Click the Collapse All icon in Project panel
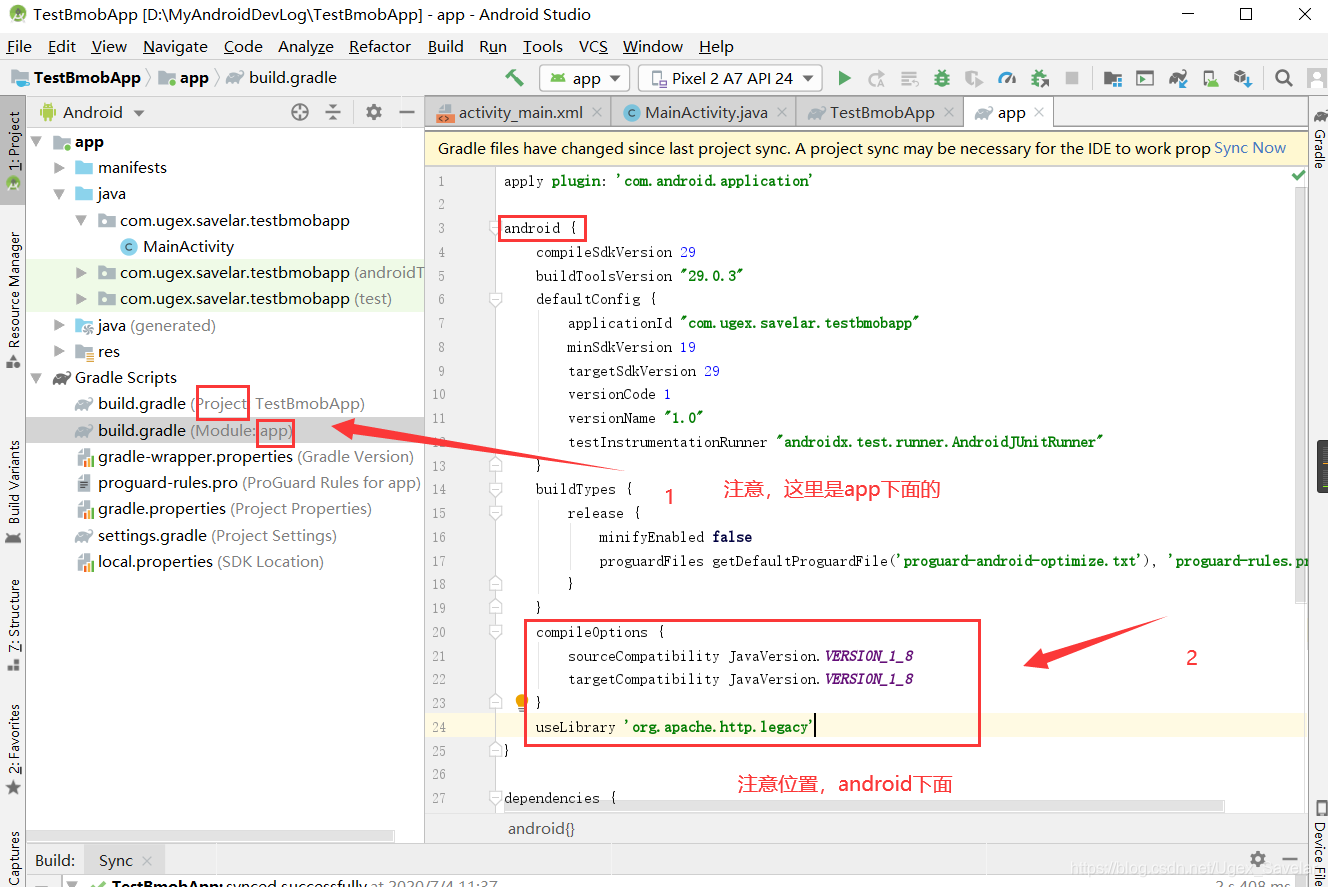The image size is (1328, 887). coord(333,113)
